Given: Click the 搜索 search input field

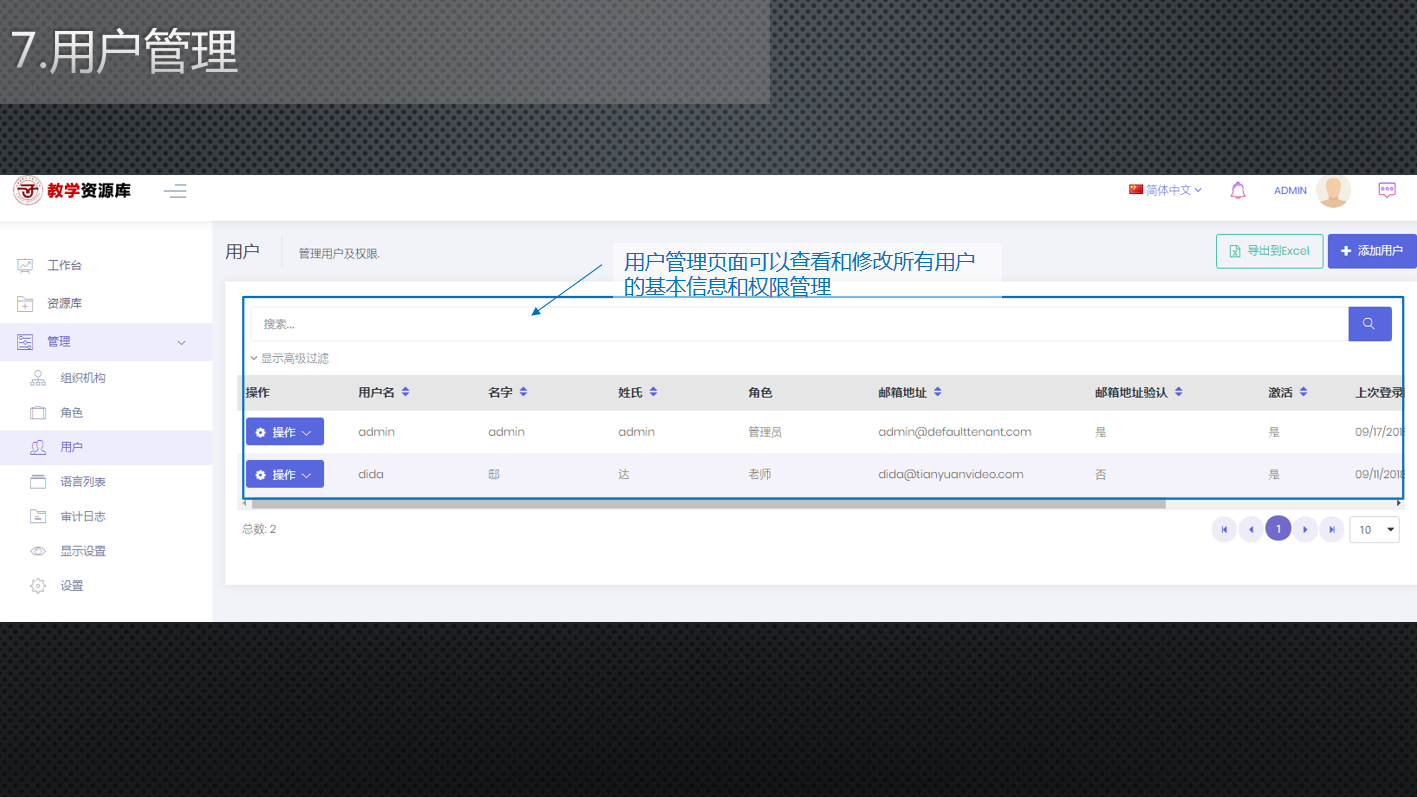Looking at the screenshot, I should pos(799,324).
